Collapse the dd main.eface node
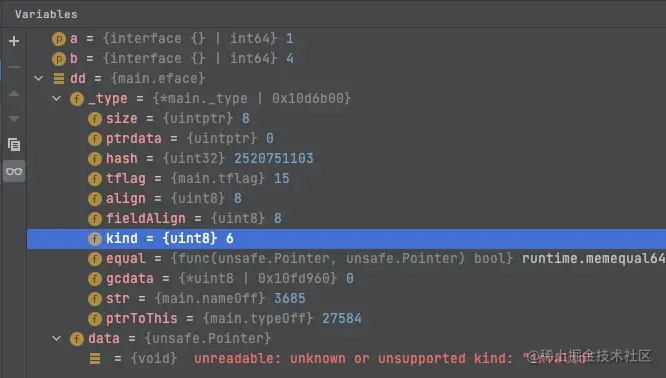The height and width of the screenshot is (378, 666). pos(39,79)
